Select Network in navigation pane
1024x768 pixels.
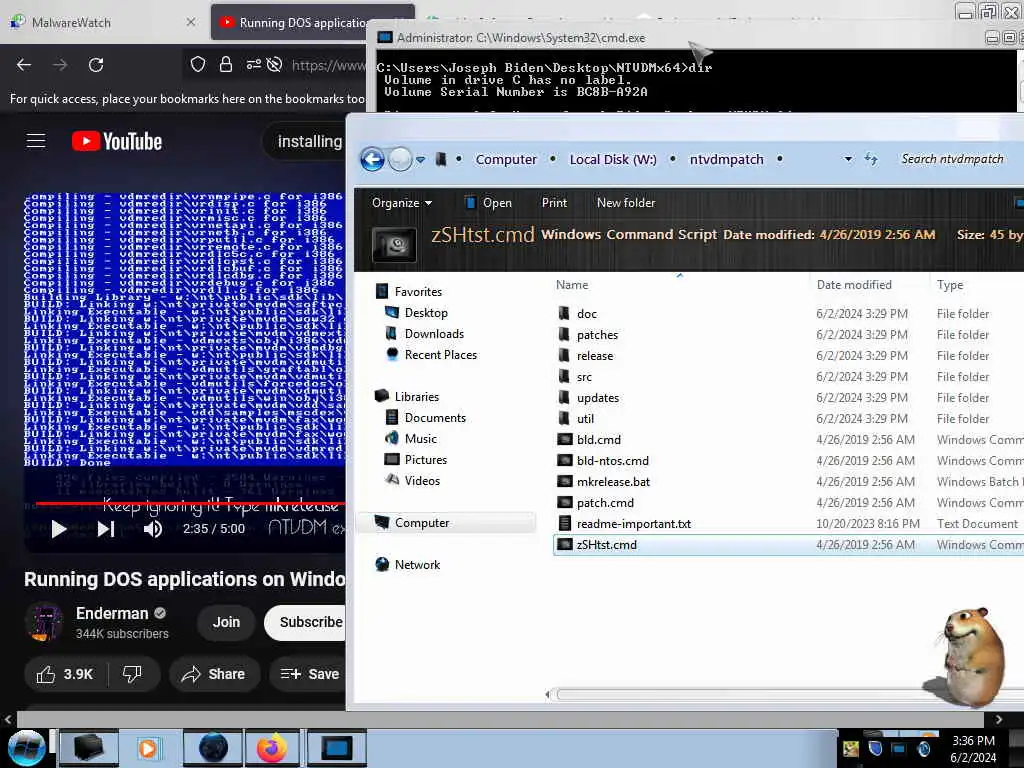(417, 564)
